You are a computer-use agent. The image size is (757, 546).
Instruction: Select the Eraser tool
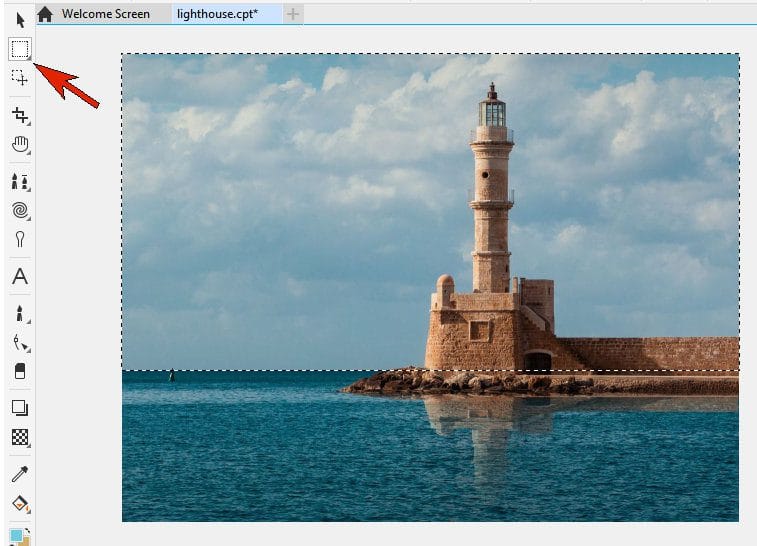click(x=20, y=371)
